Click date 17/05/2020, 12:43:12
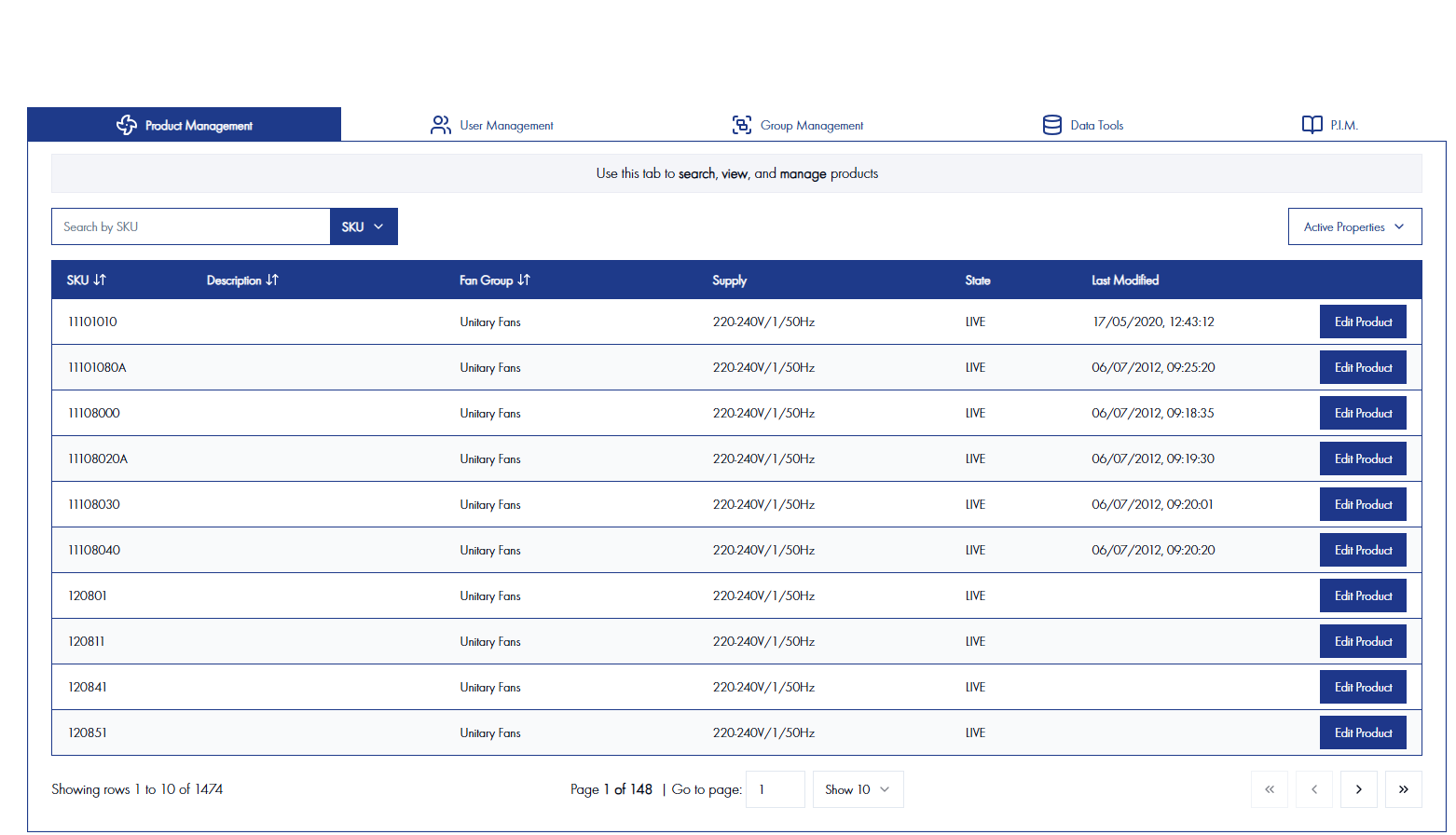 click(1153, 322)
